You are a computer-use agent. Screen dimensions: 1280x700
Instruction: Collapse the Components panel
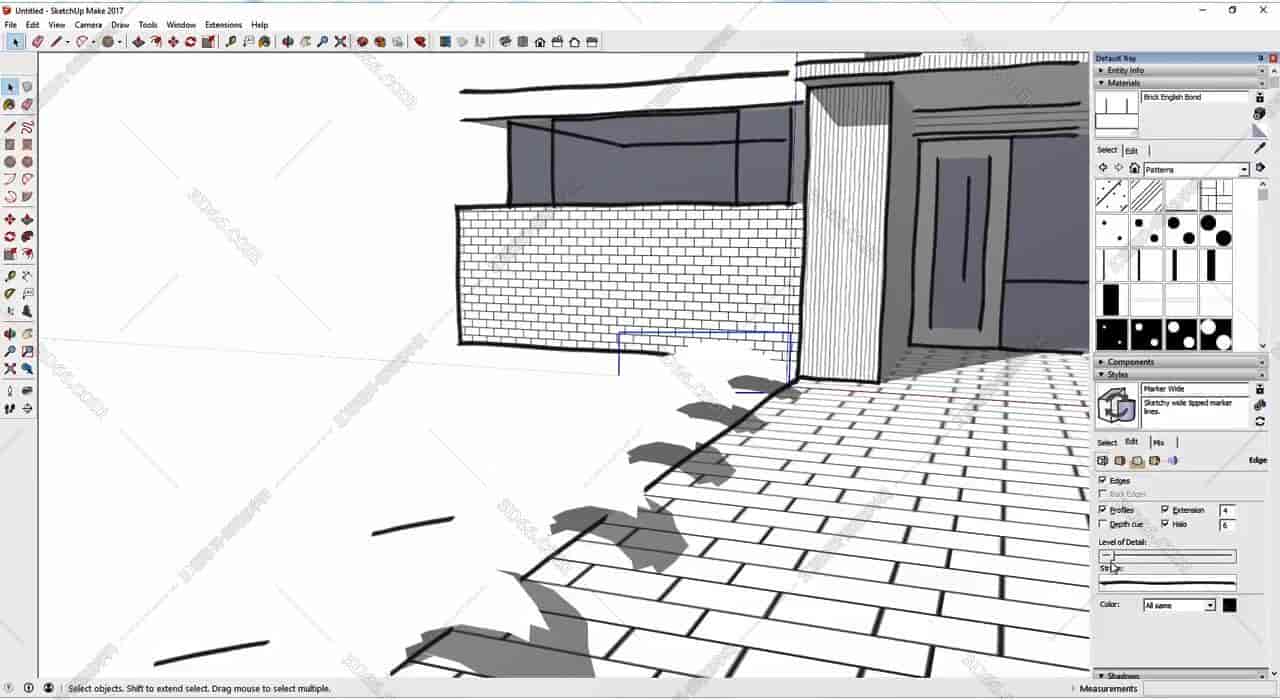[1102, 362]
